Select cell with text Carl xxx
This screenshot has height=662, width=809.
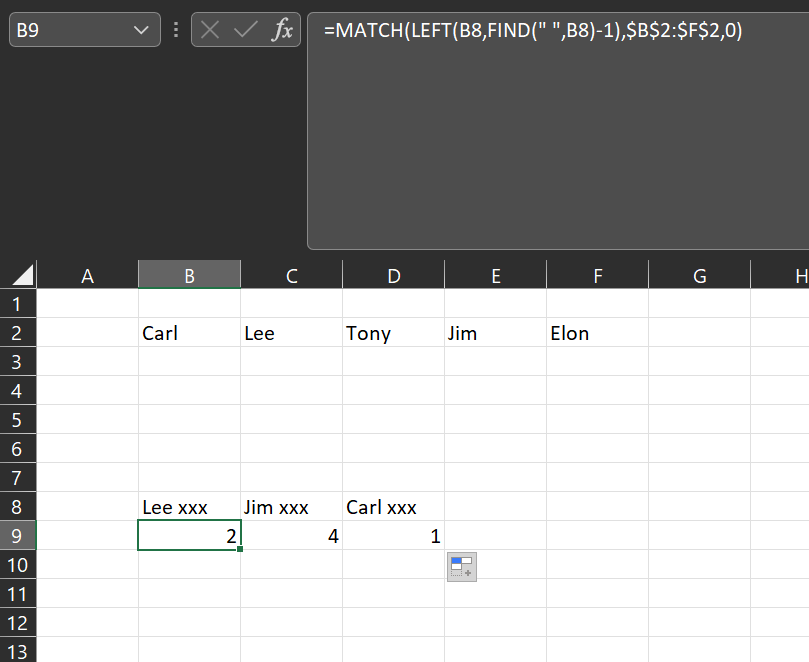click(x=394, y=507)
